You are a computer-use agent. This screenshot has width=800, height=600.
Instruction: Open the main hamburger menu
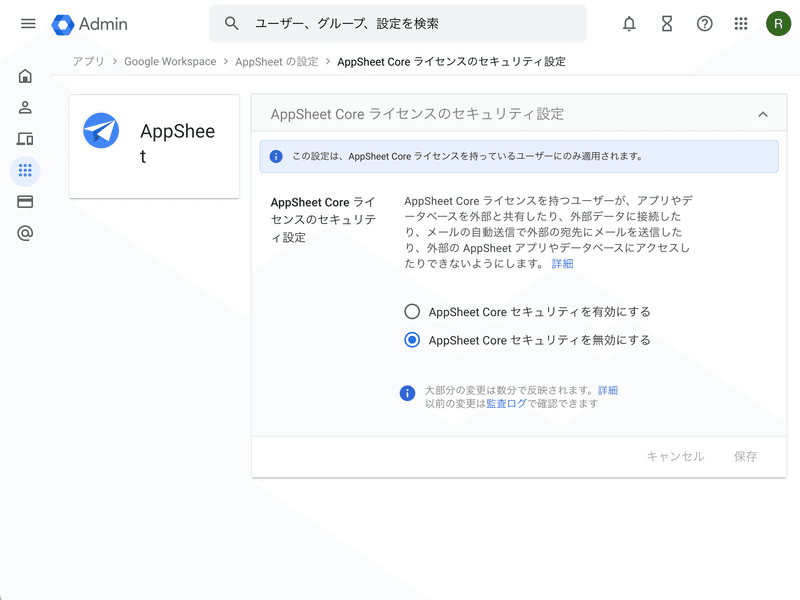(28, 23)
